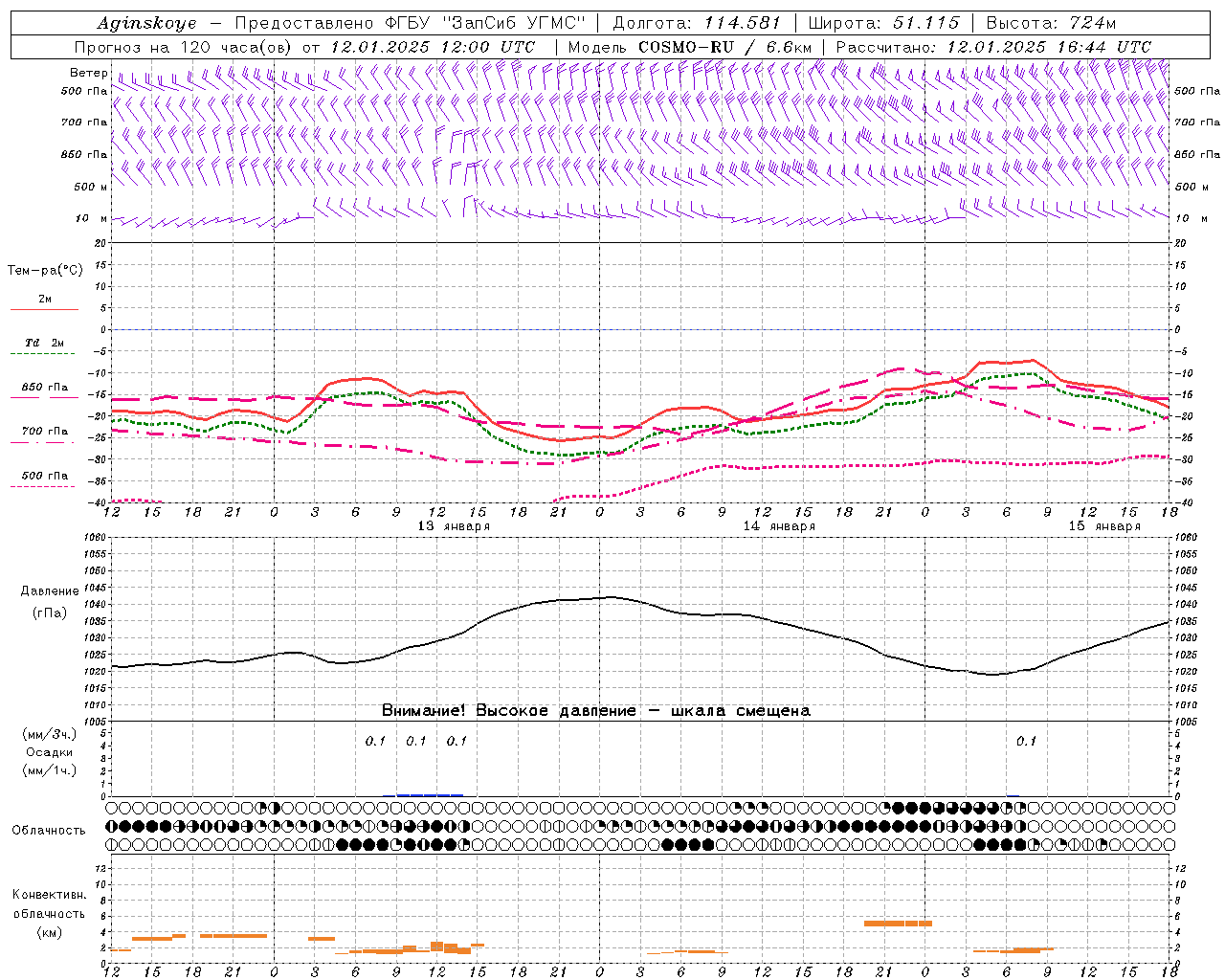Click the "Конвективн." convective cloud label

tap(49, 895)
